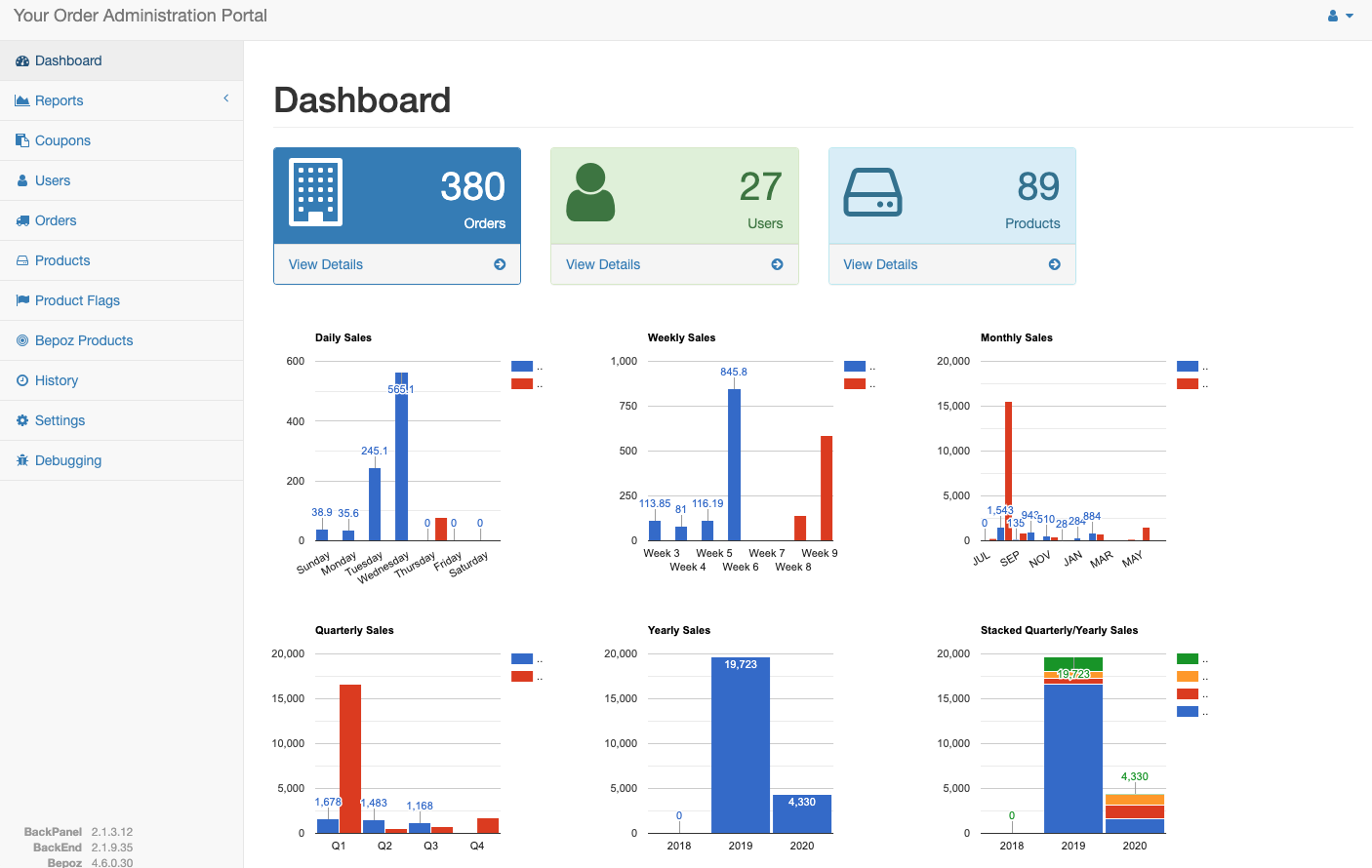Expand the Reports submenu chevron
Screen dimensions: 1372x868
(225, 99)
